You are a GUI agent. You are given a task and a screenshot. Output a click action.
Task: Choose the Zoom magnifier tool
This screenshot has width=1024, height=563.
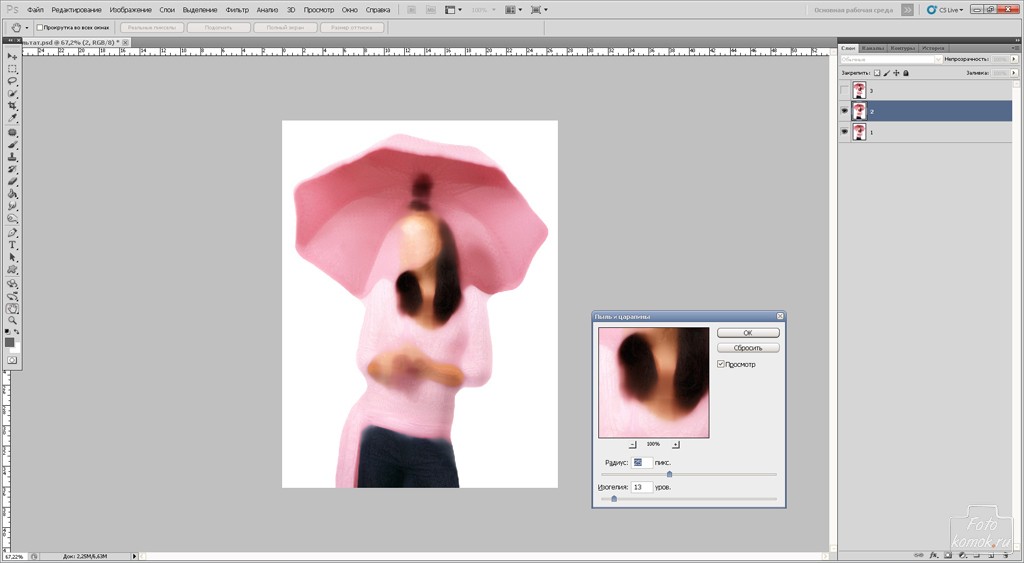point(13,320)
